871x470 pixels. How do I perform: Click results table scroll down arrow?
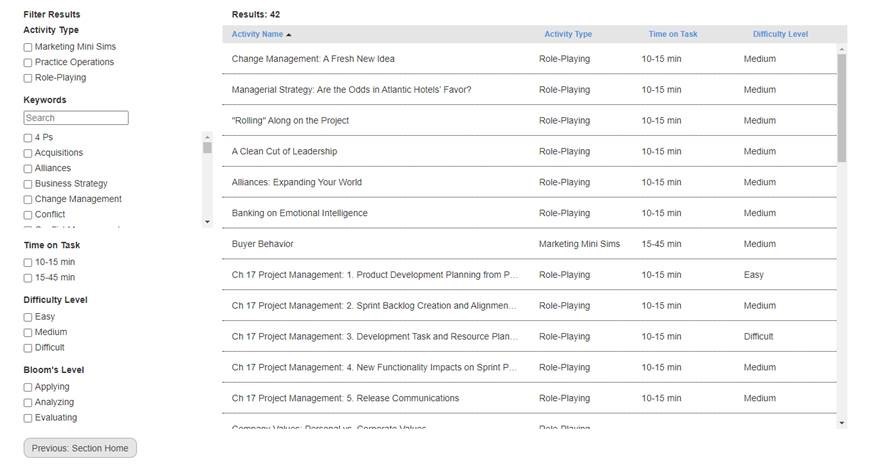click(x=842, y=423)
